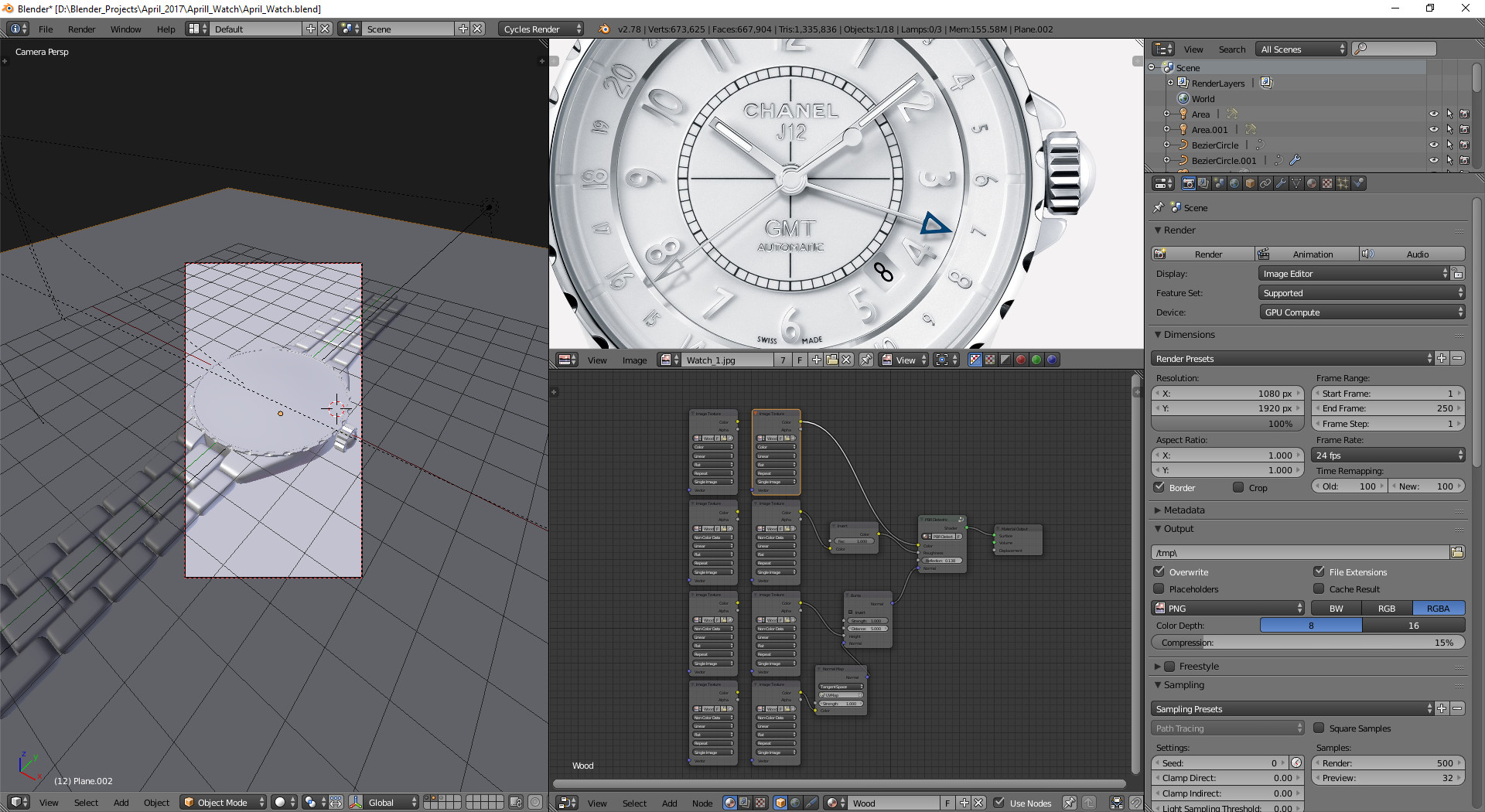The height and width of the screenshot is (812, 1485).
Task: Toggle selectability arrow for Area.001
Action: point(1449,129)
